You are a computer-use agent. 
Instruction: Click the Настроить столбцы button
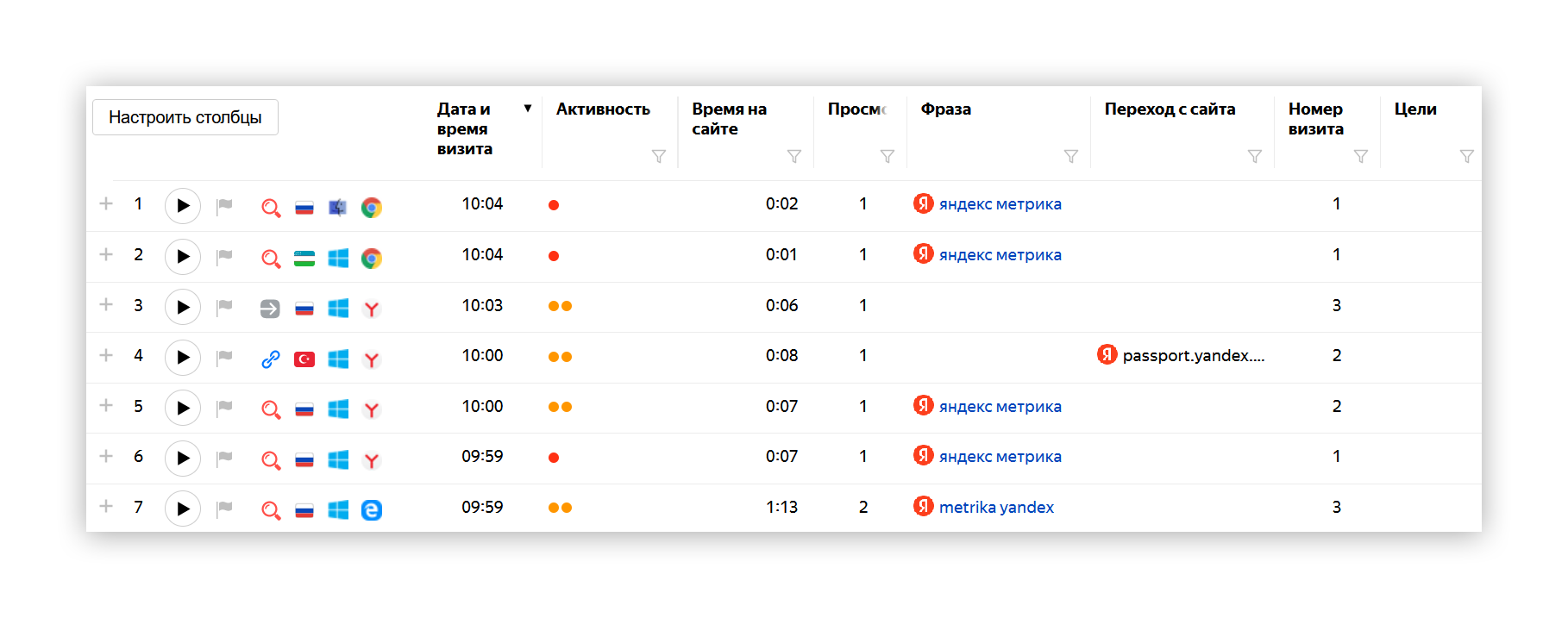[x=185, y=117]
